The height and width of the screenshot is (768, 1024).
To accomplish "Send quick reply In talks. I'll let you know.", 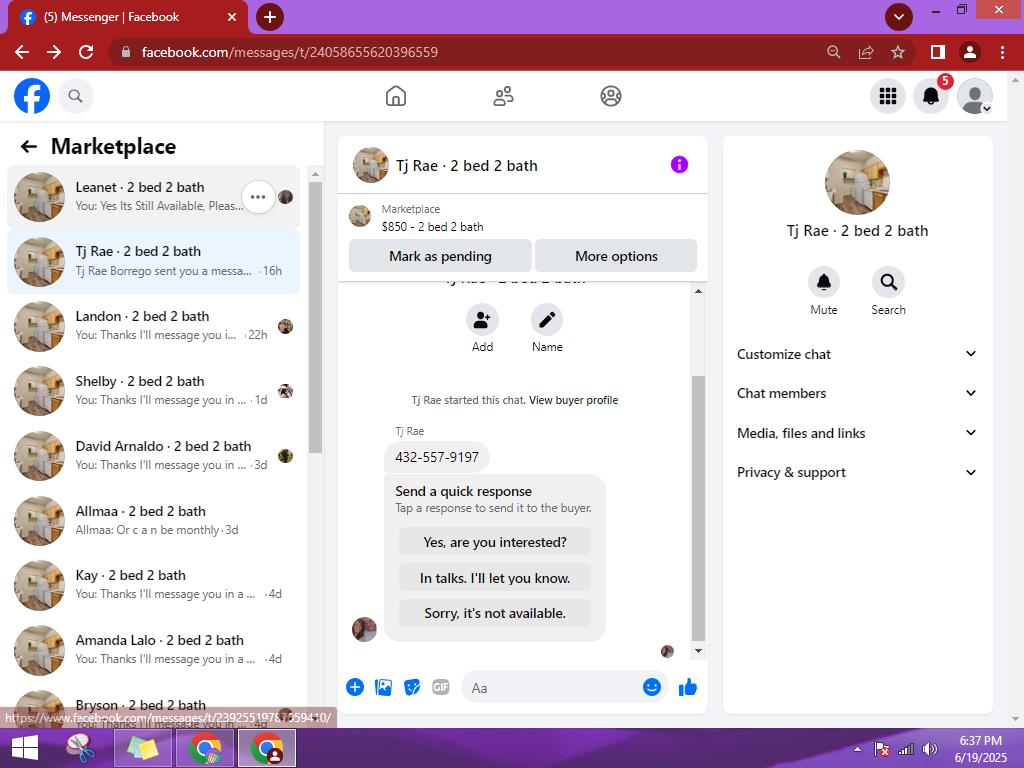I will (x=495, y=578).
